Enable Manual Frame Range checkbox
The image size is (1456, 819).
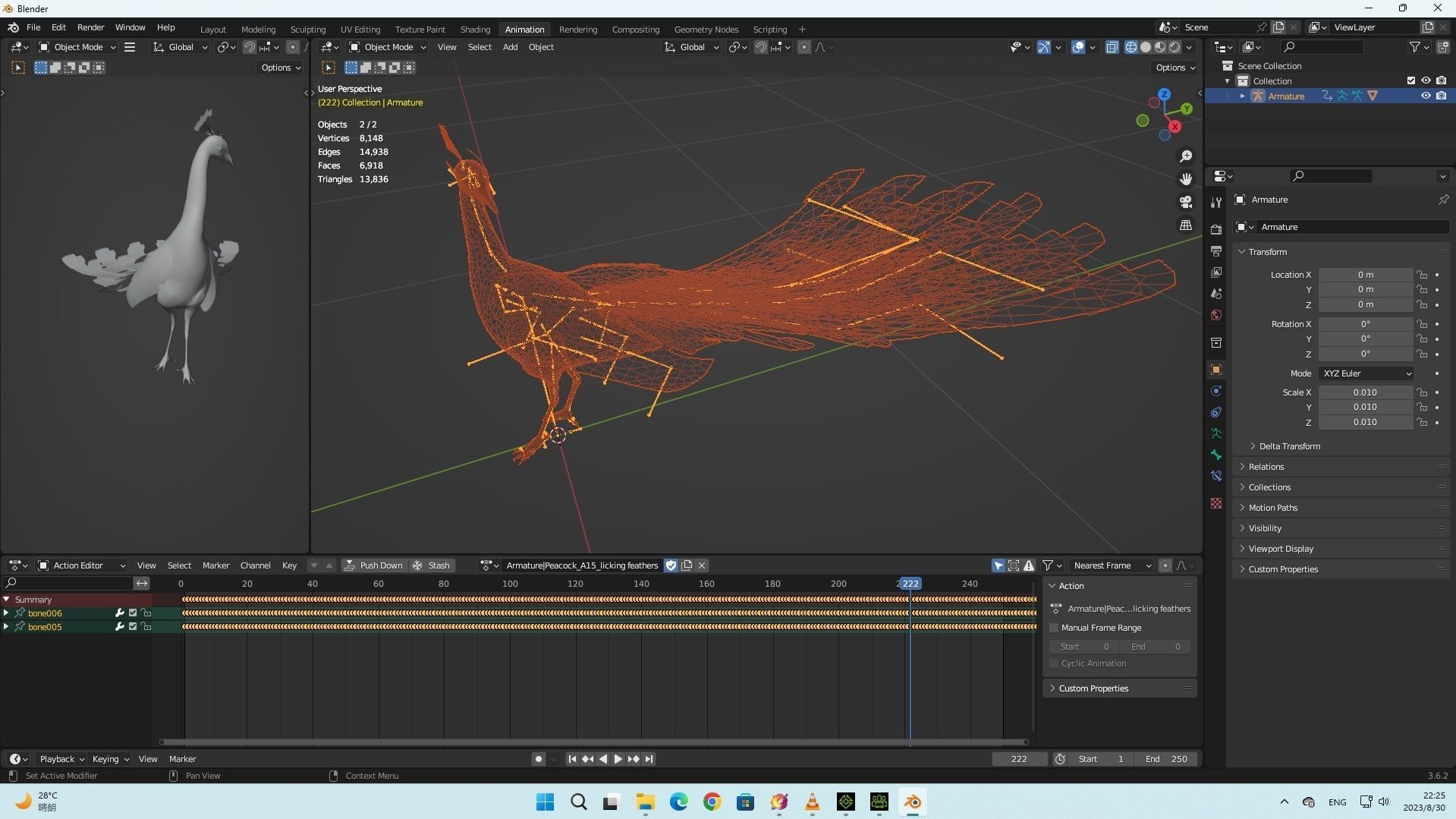(x=1054, y=628)
